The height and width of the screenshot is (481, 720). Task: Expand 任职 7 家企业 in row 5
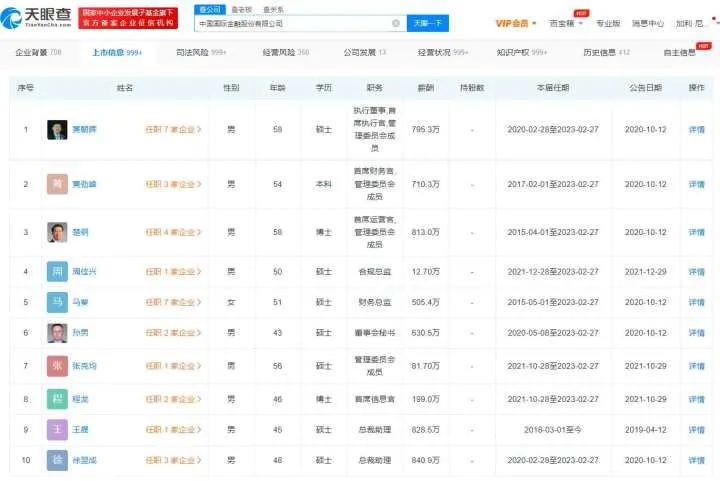[x=174, y=302]
